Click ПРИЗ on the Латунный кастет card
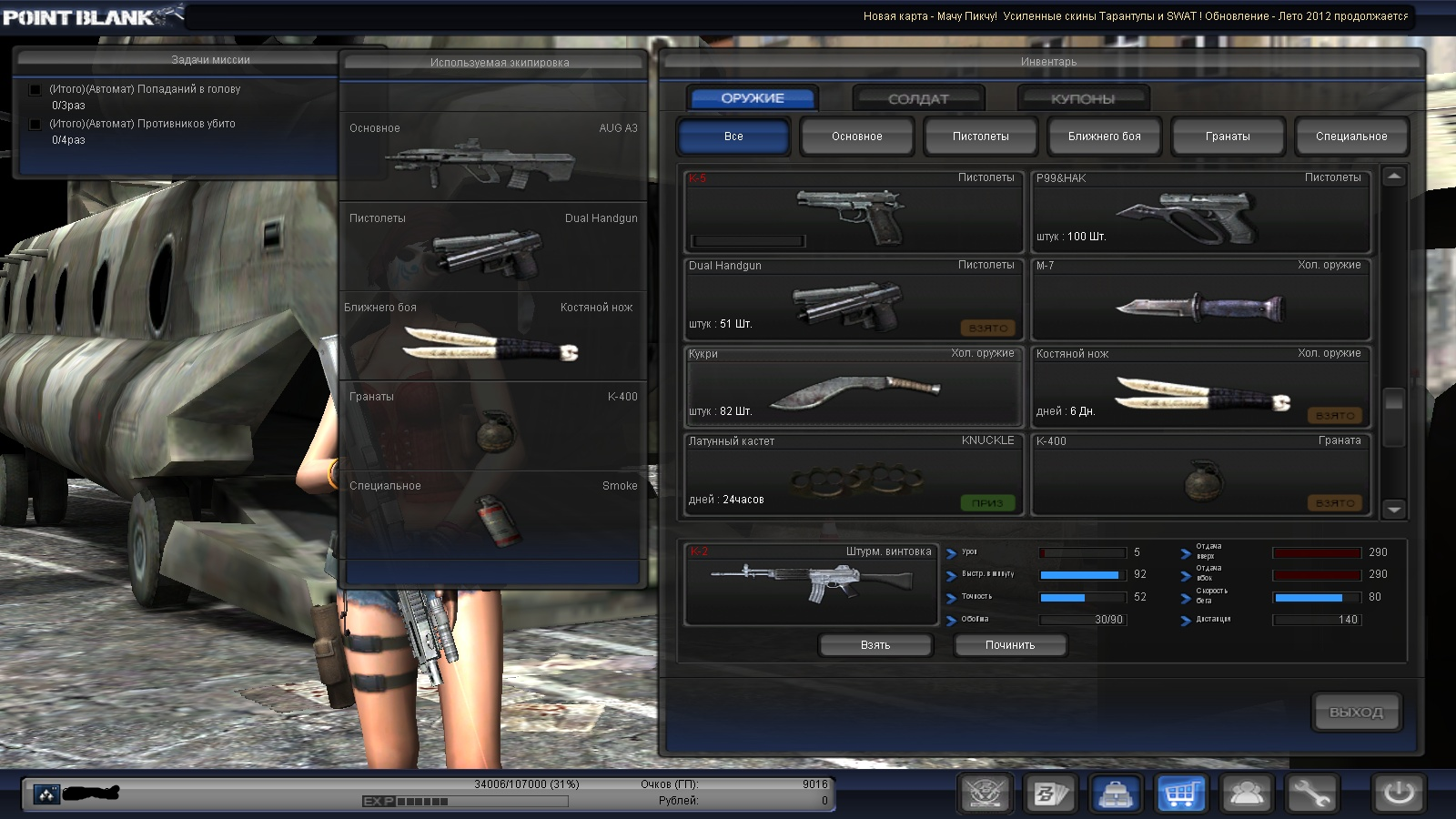1456x819 pixels. click(988, 502)
